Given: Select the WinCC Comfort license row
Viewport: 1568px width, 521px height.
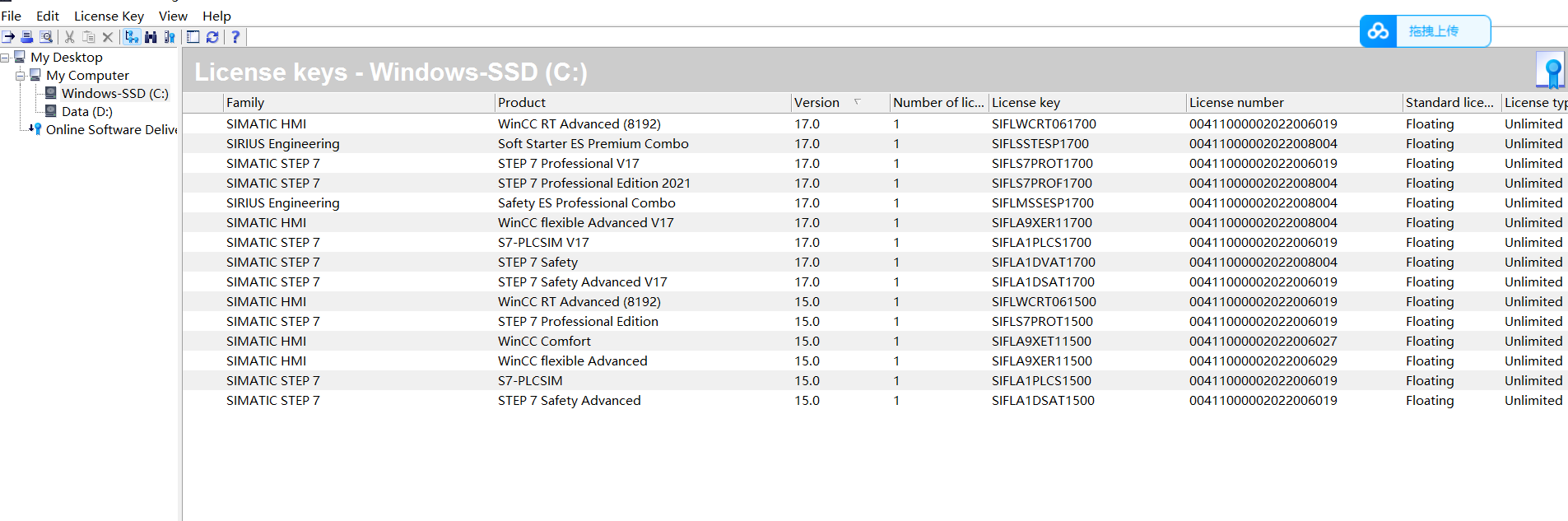Looking at the screenshot, I should click(544, 342).
